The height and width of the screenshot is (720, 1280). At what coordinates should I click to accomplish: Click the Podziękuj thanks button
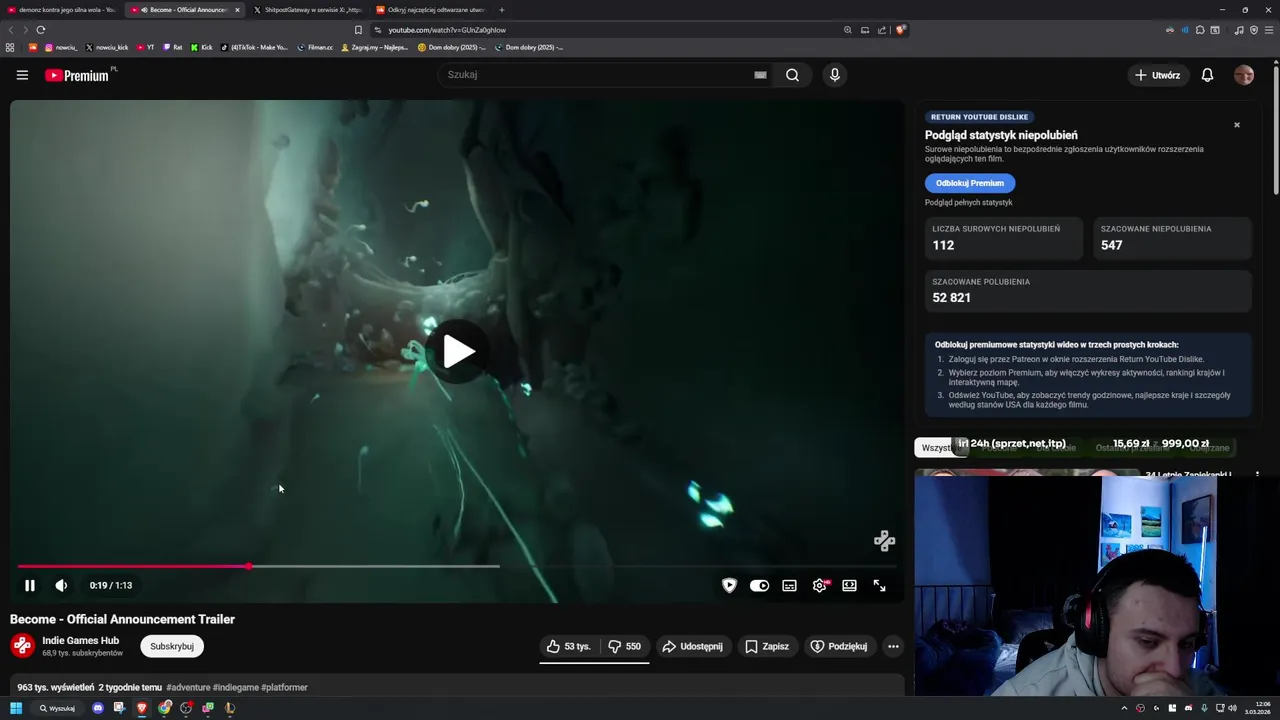click(838, 646)
